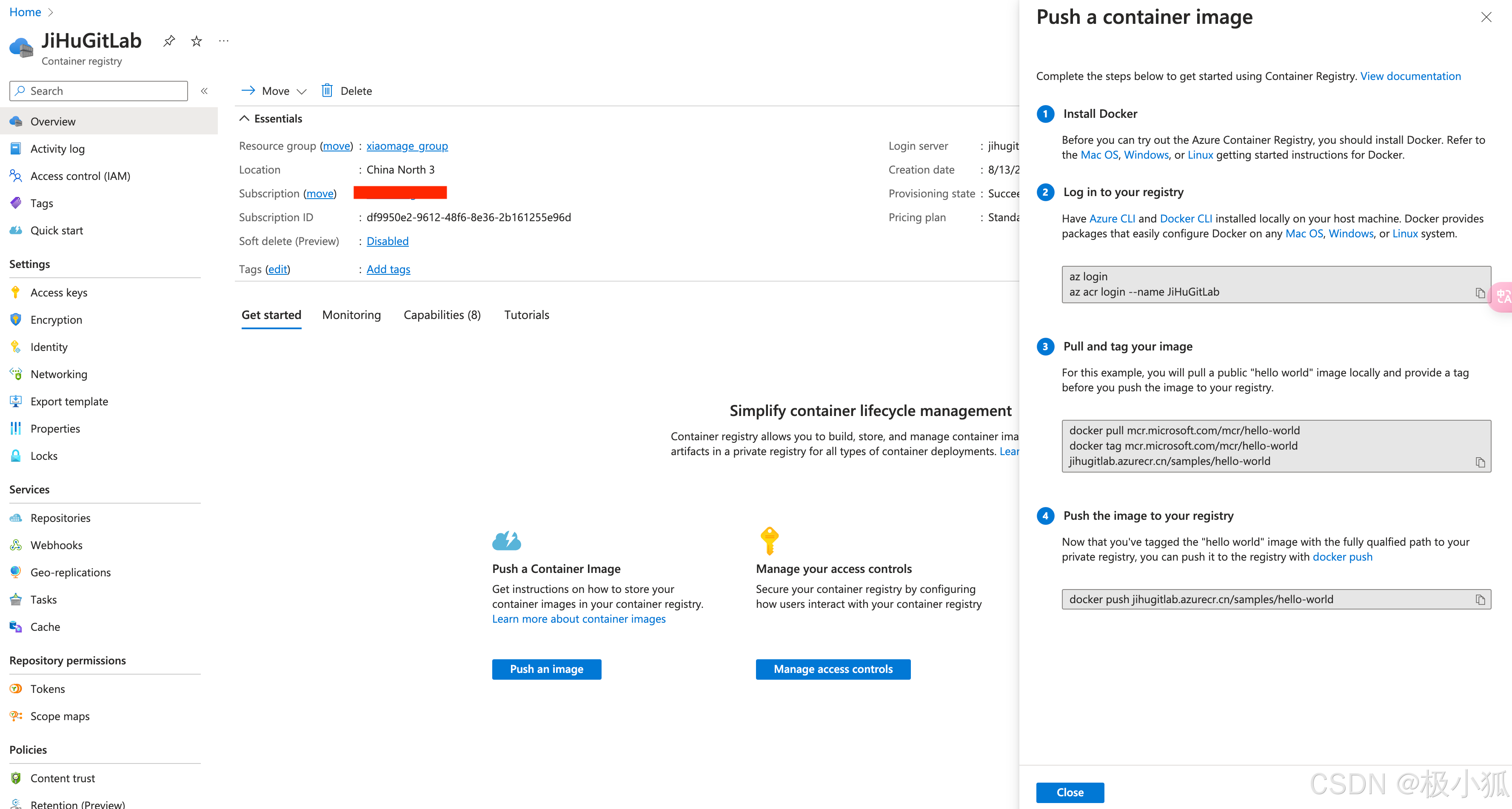Click the edit link next to Tags
The width and height of the screenshot is (1512, 809).
pyautogui.click(x=278, y=269)
